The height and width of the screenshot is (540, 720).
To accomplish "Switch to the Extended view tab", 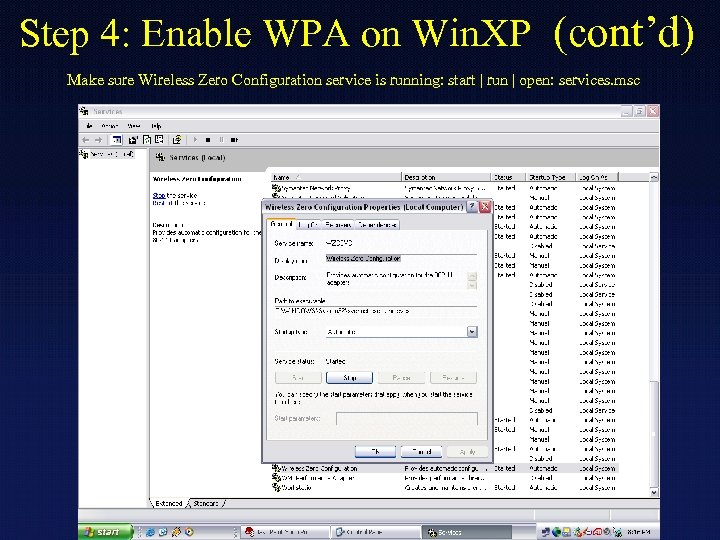I will pyautogui.click(x=168, y=503).
